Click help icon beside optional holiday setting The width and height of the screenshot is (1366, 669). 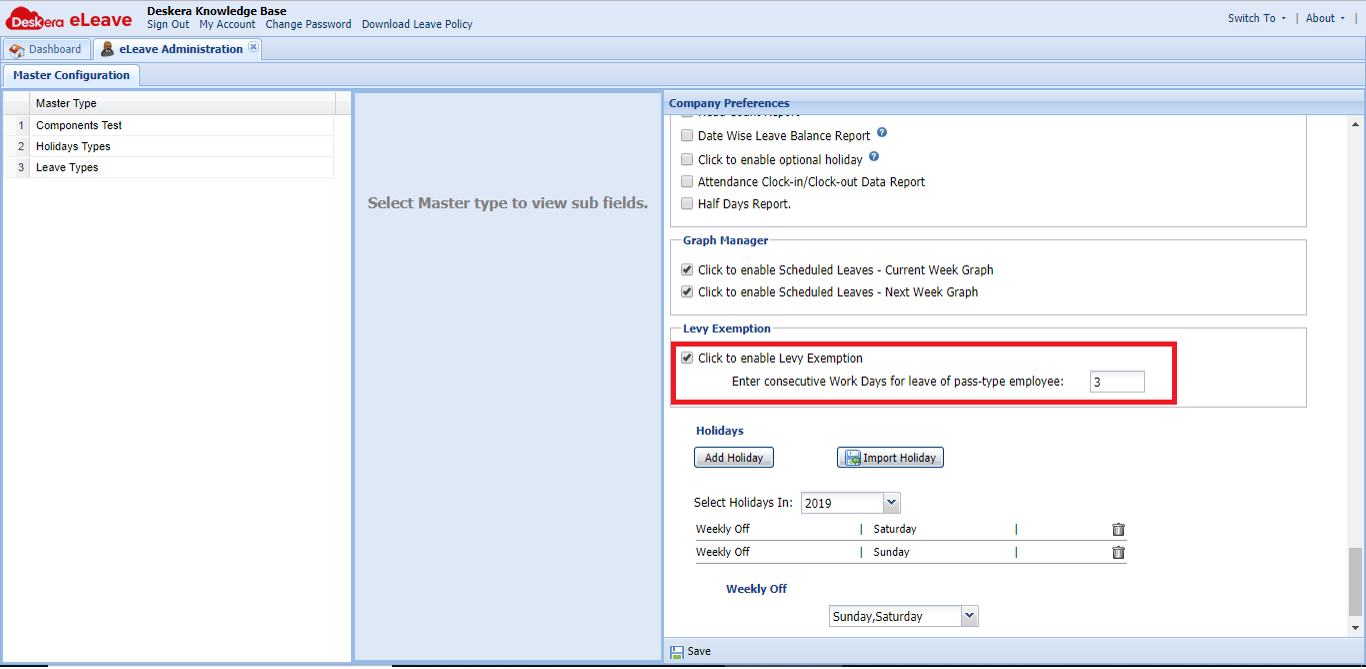tap(874, 157)
